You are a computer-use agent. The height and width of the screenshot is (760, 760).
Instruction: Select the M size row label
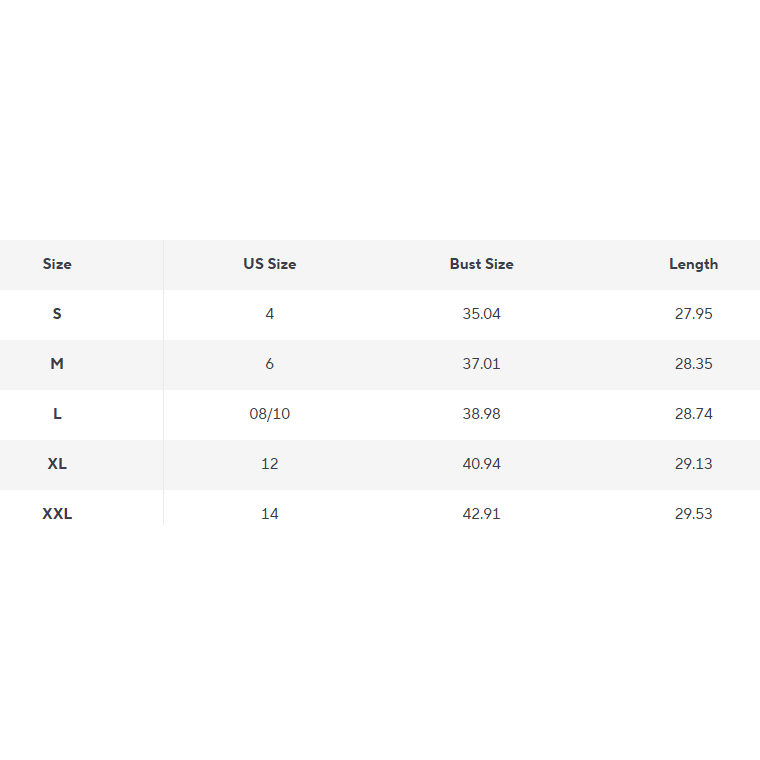[57, 364]
